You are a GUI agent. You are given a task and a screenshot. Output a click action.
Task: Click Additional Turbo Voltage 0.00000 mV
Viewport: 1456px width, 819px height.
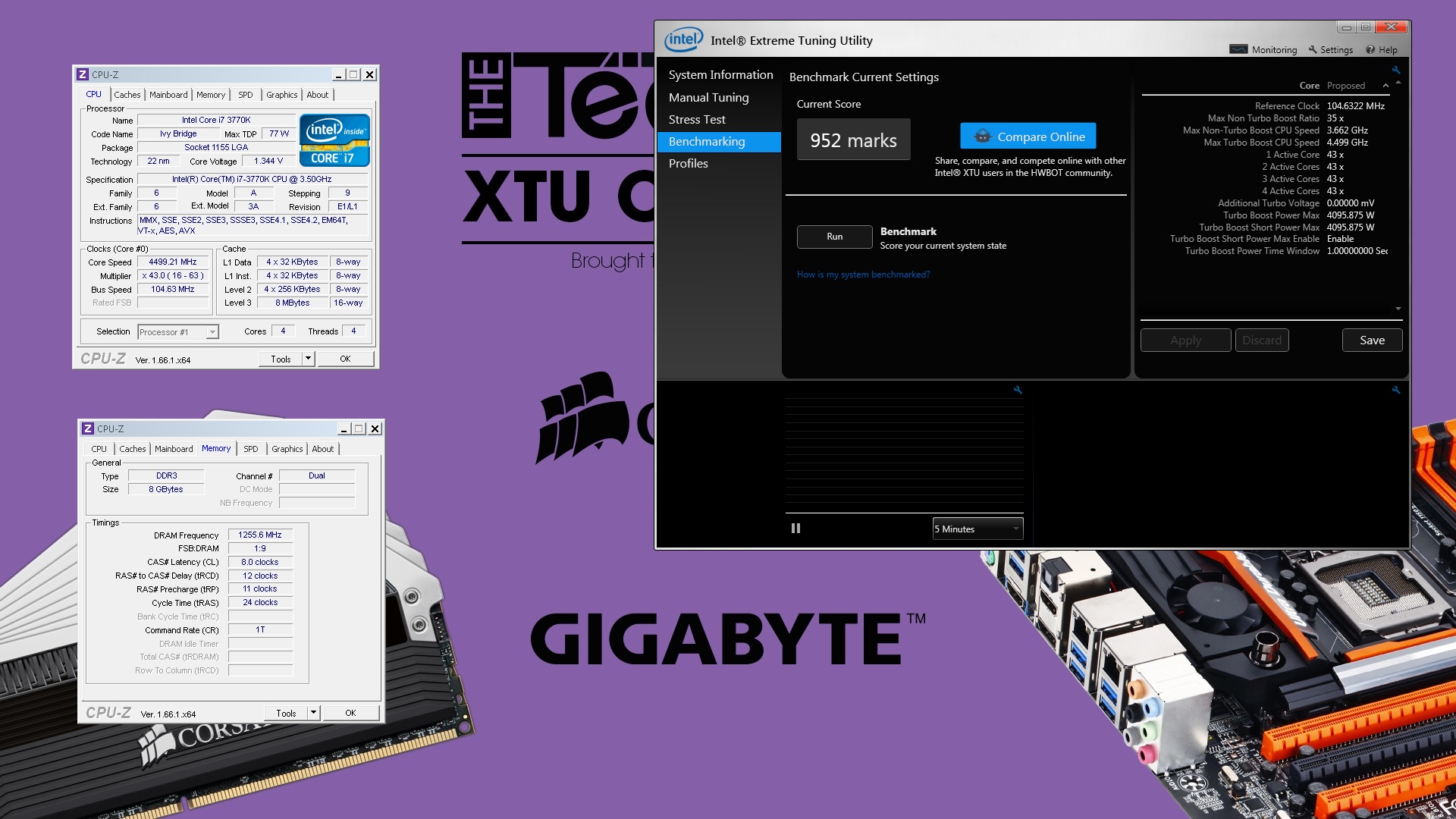click(1351, 203)
